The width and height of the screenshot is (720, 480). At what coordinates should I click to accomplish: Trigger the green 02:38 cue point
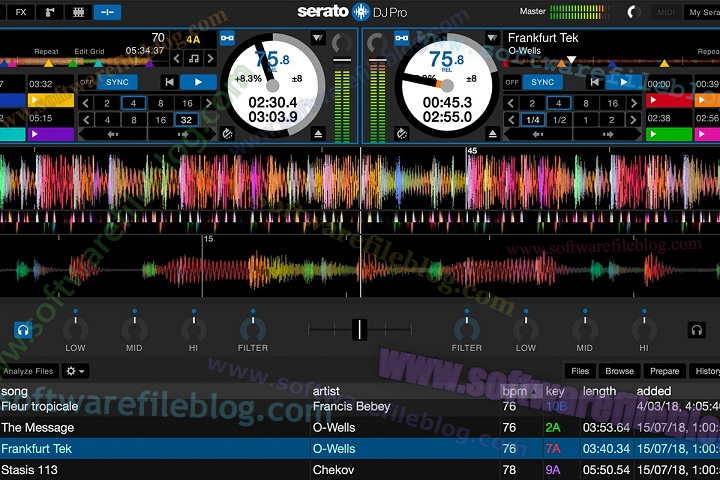[669, 134]
